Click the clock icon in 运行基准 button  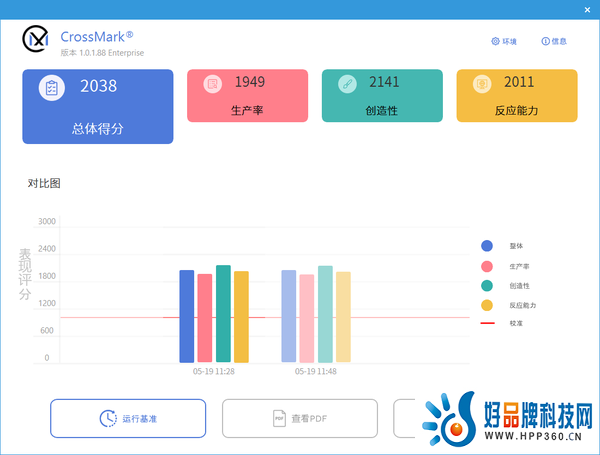click(108, 418)
